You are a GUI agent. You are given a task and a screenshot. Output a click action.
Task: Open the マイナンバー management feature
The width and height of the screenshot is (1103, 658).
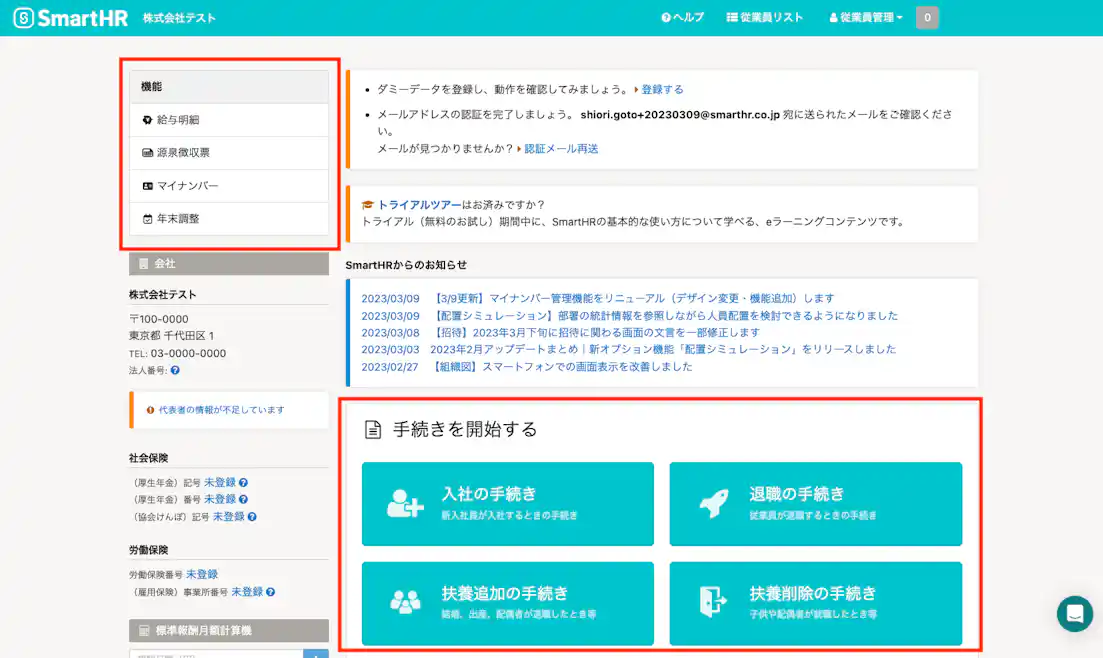[190, 186]
